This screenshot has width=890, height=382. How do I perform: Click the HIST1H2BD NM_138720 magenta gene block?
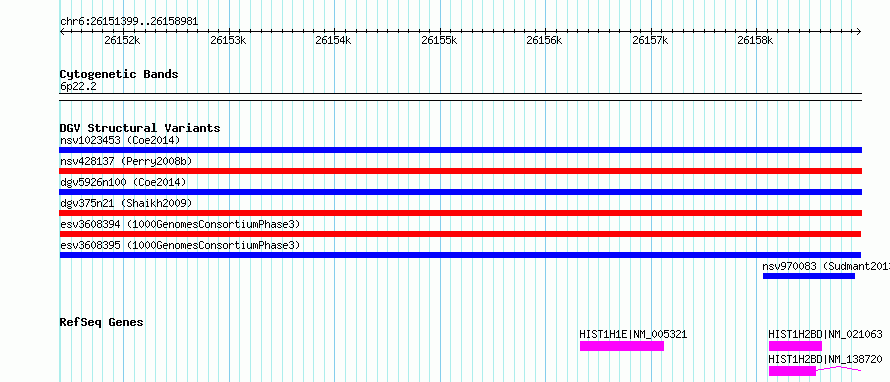click(x=792, y=371)
